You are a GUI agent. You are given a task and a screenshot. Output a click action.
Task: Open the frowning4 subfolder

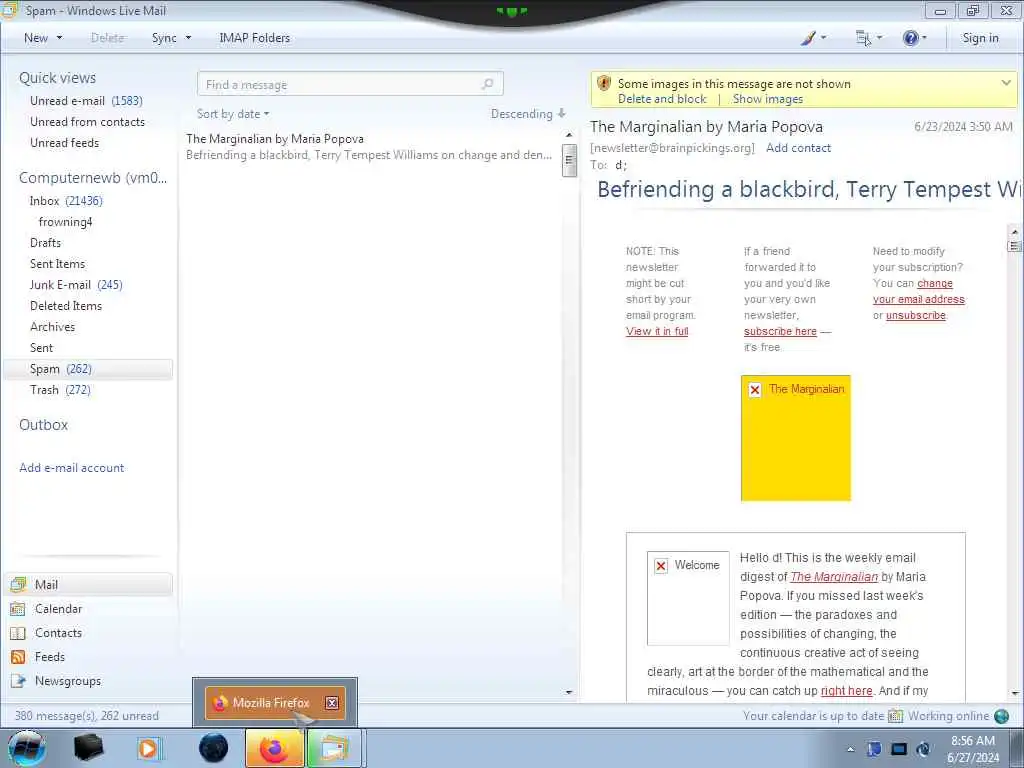click(x=65, y=222)
